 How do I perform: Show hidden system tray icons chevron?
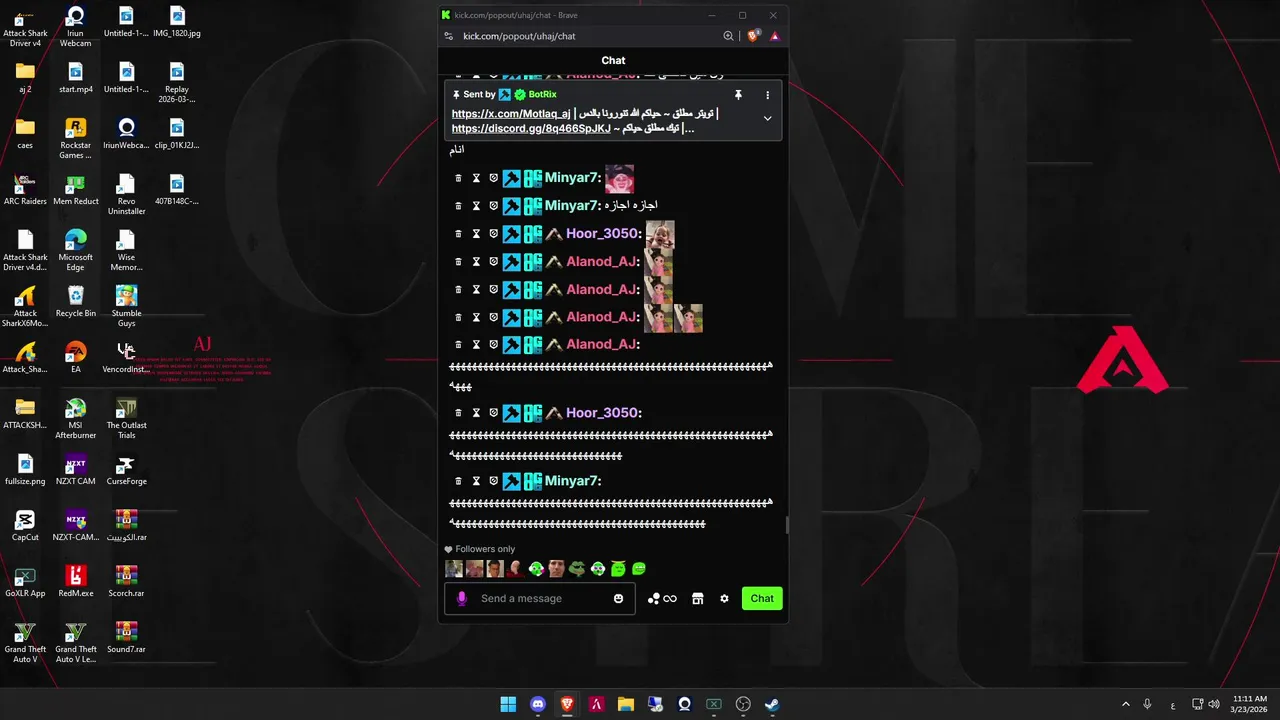1125,704
